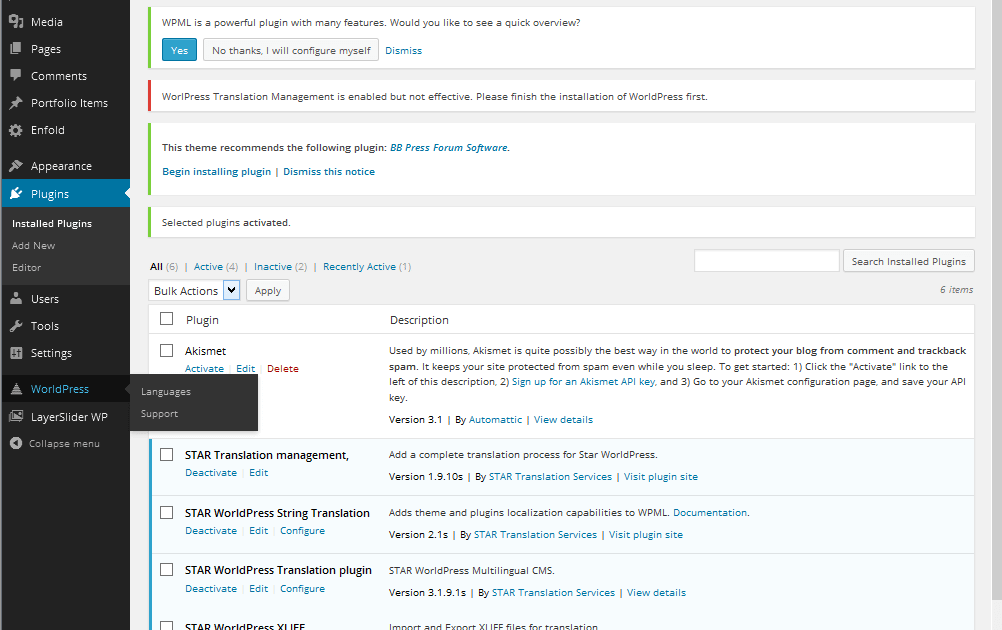Check the Akismet plugin checkbox
Image resolution: width=1002 pixels, height=630 pixels.
click(166, 350)
